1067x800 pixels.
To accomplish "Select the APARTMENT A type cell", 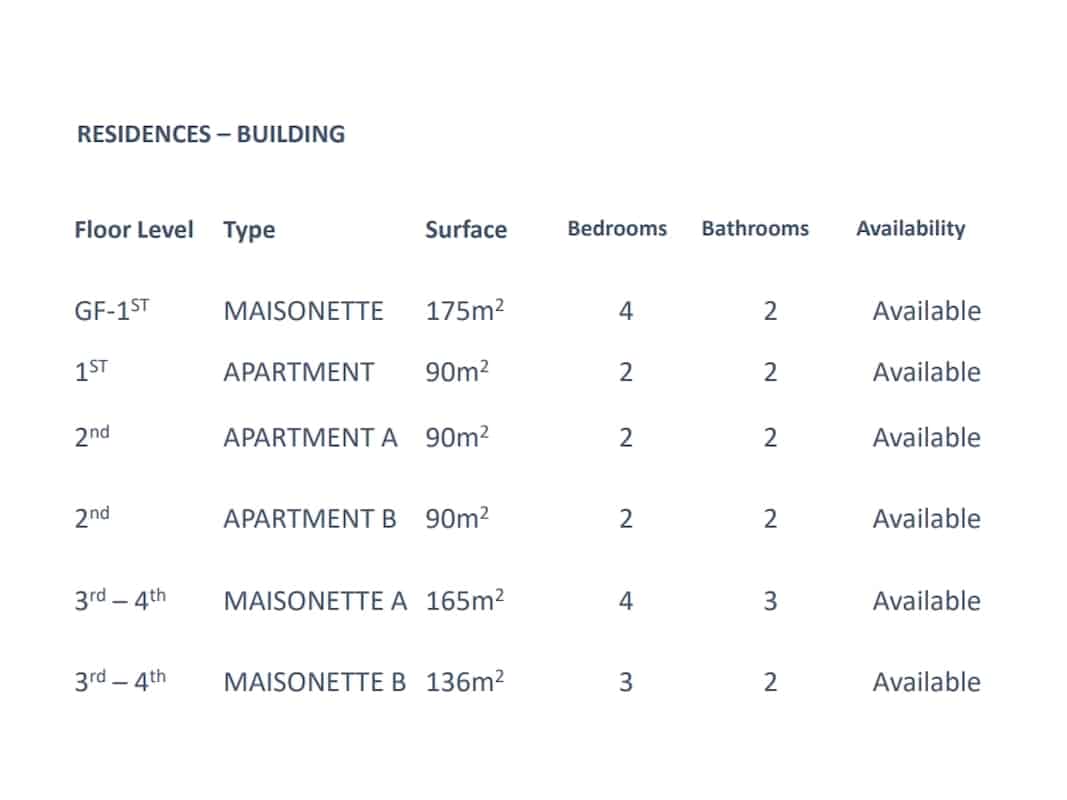I will pos(310,437).
